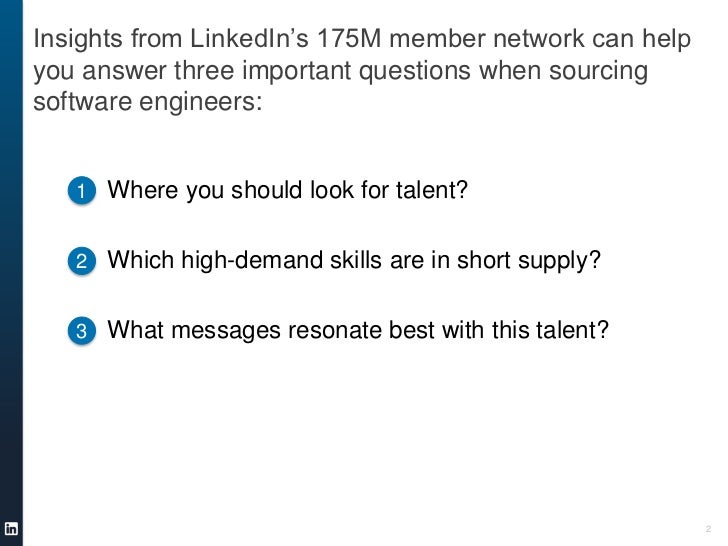Click the slide page number 2
The height and width of the screenshot is (546, 728).
(x=708, y=528)
